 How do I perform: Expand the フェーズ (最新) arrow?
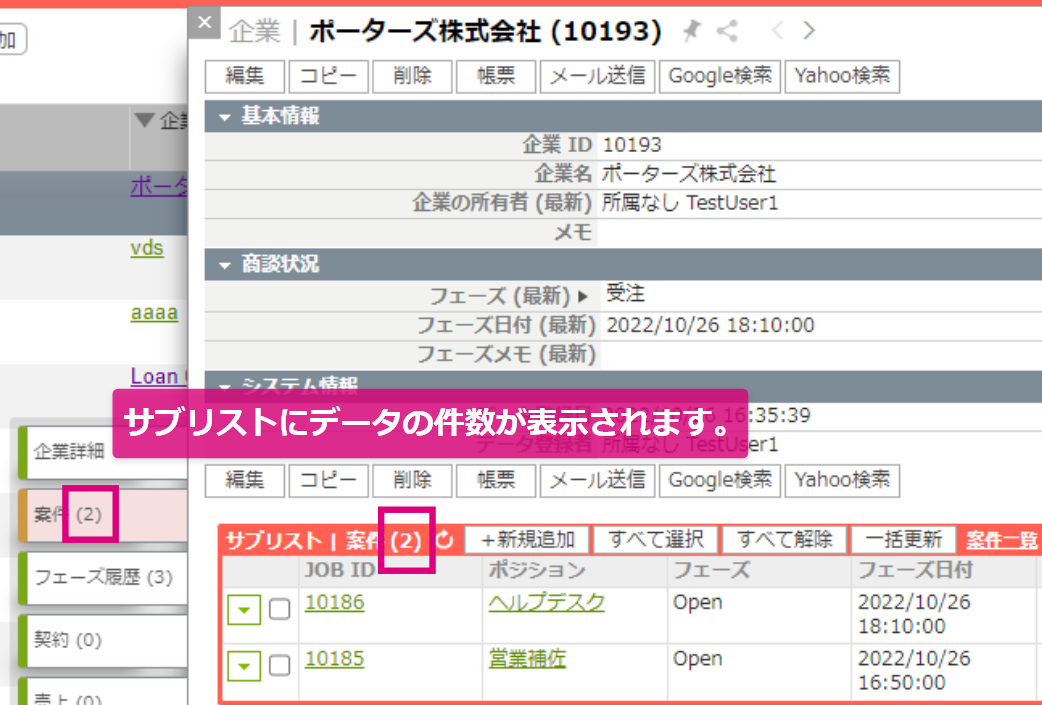click(583, 296)
